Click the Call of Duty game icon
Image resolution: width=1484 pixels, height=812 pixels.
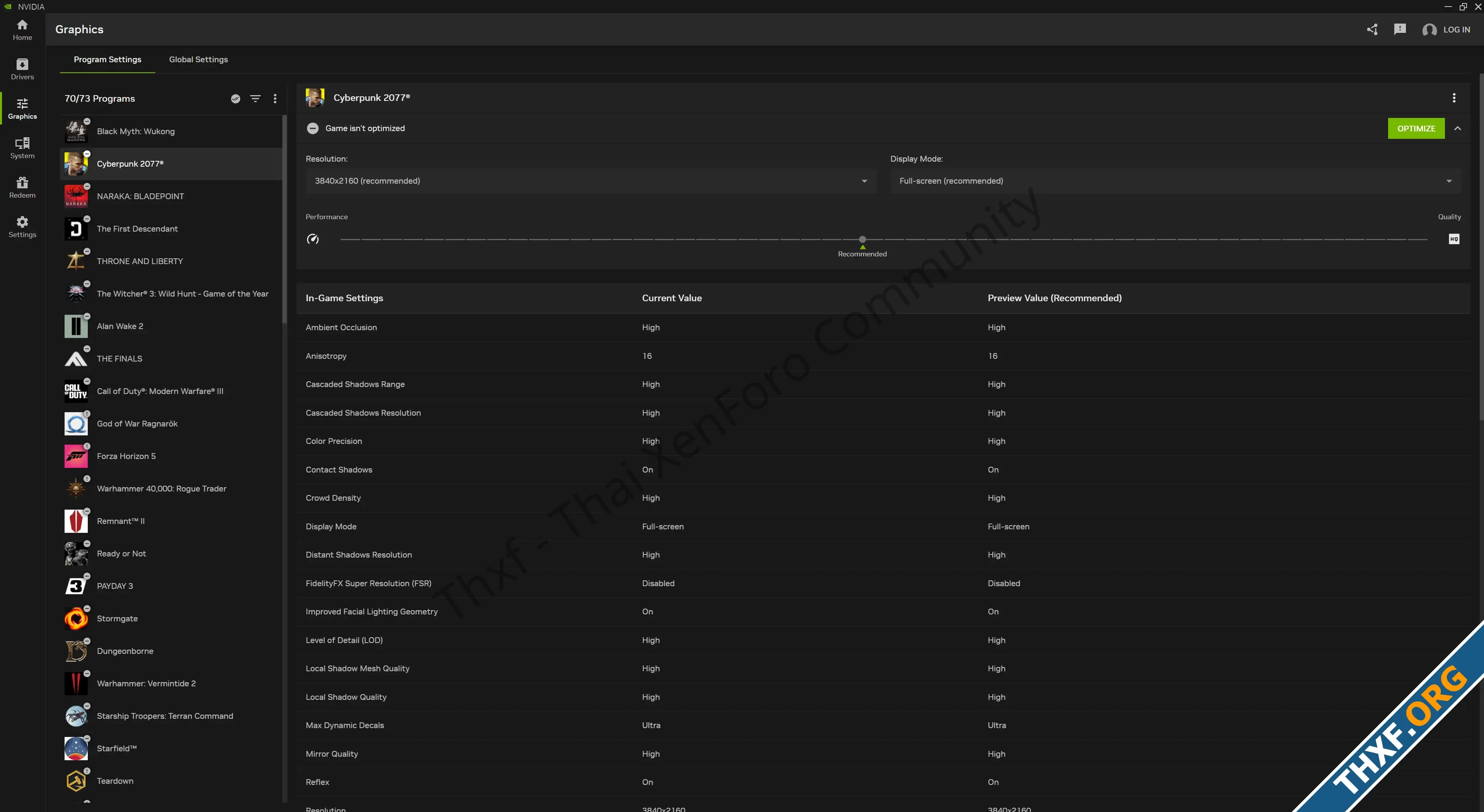coord(76,391)
